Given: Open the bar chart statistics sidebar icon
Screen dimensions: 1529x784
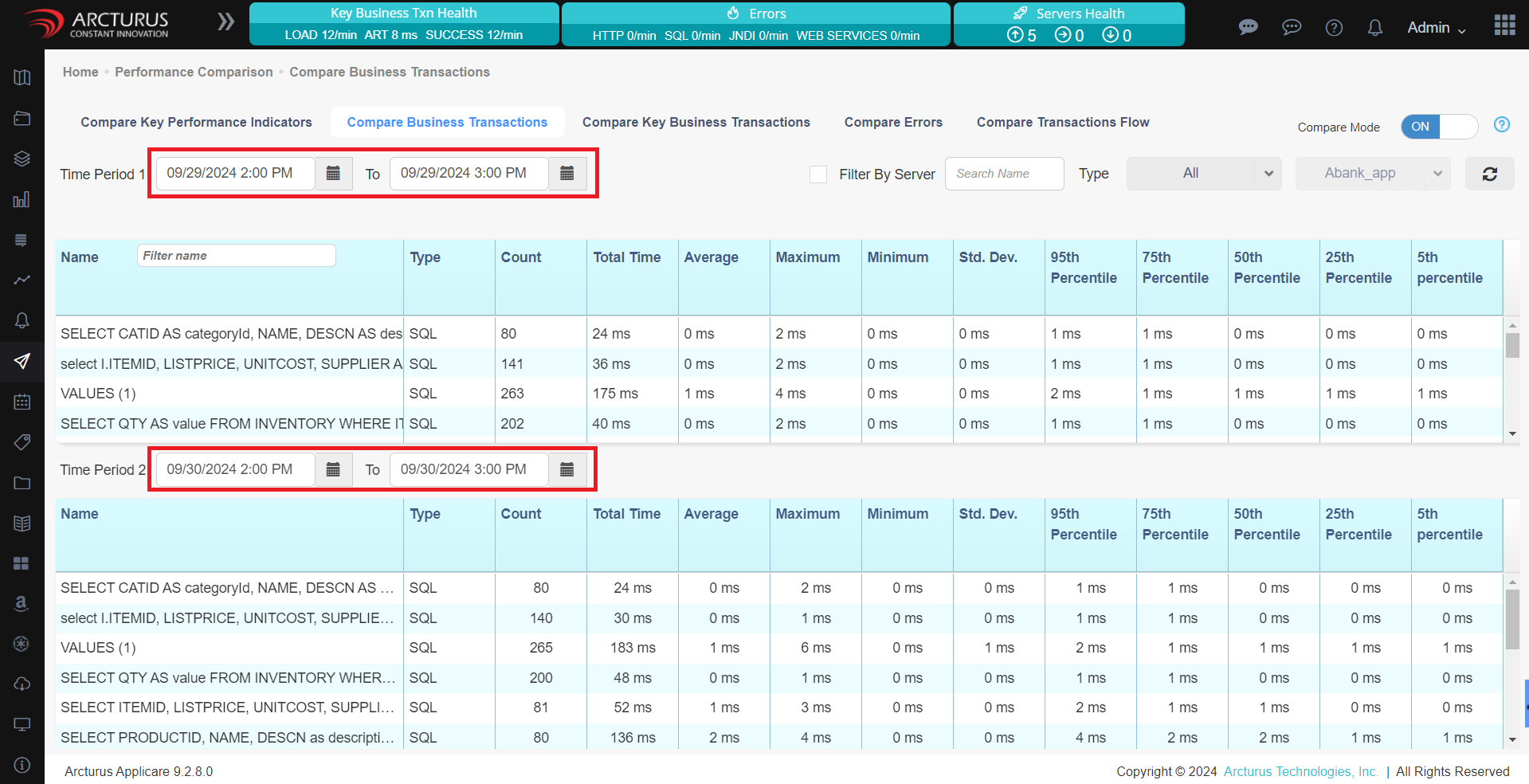Looking at the screenshot, I should pos(22,199).
